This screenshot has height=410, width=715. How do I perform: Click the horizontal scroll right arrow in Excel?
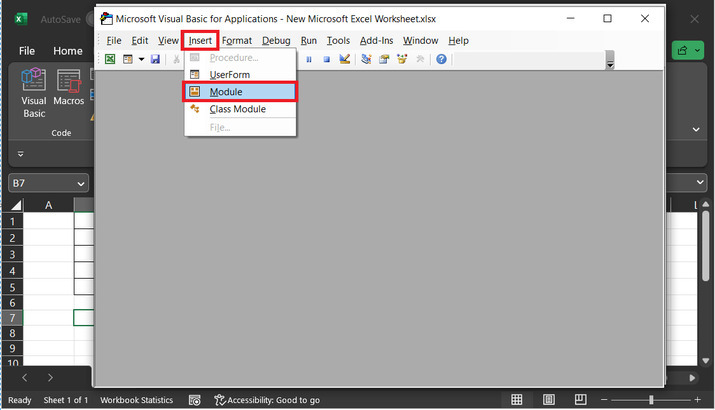coord(692,378)
